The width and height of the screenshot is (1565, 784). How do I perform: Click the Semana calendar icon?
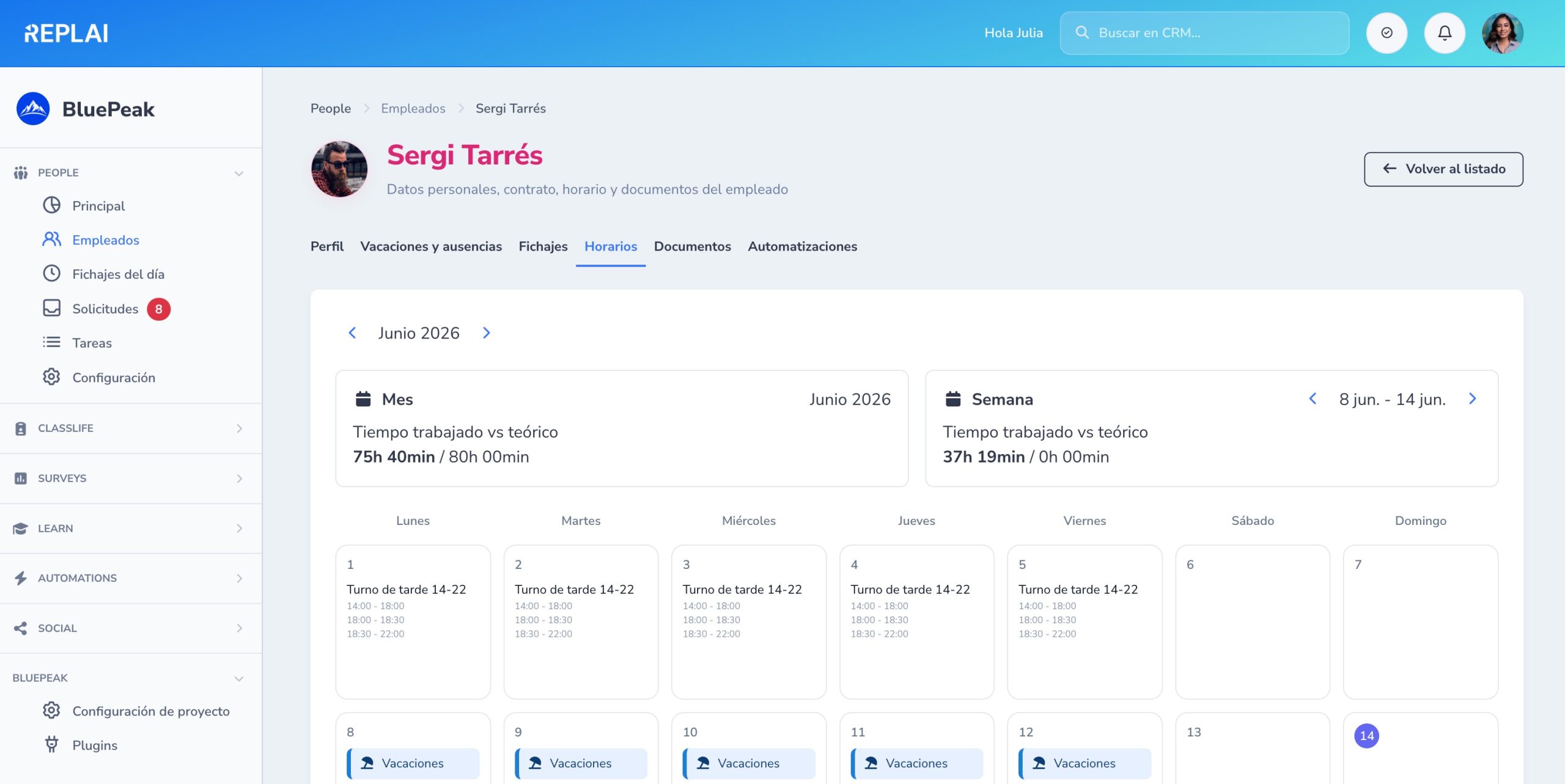click(x=953, y=399)
